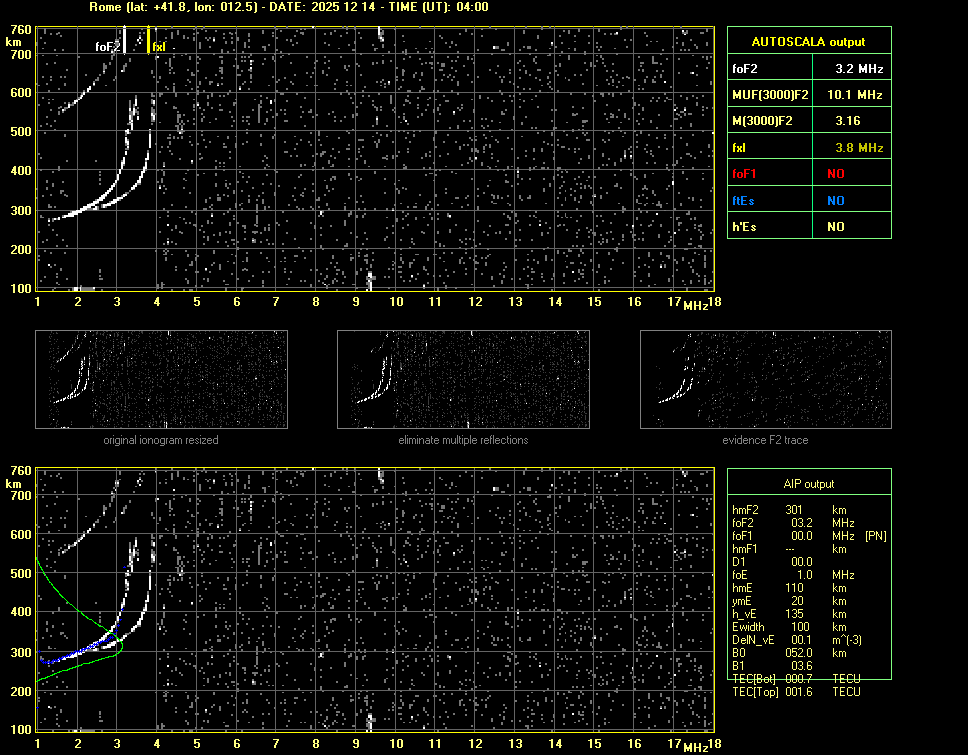Click the foF2 3.2 MHz value cell
The width and height of the screenshot is (968, 755).
tap(859, 69)
